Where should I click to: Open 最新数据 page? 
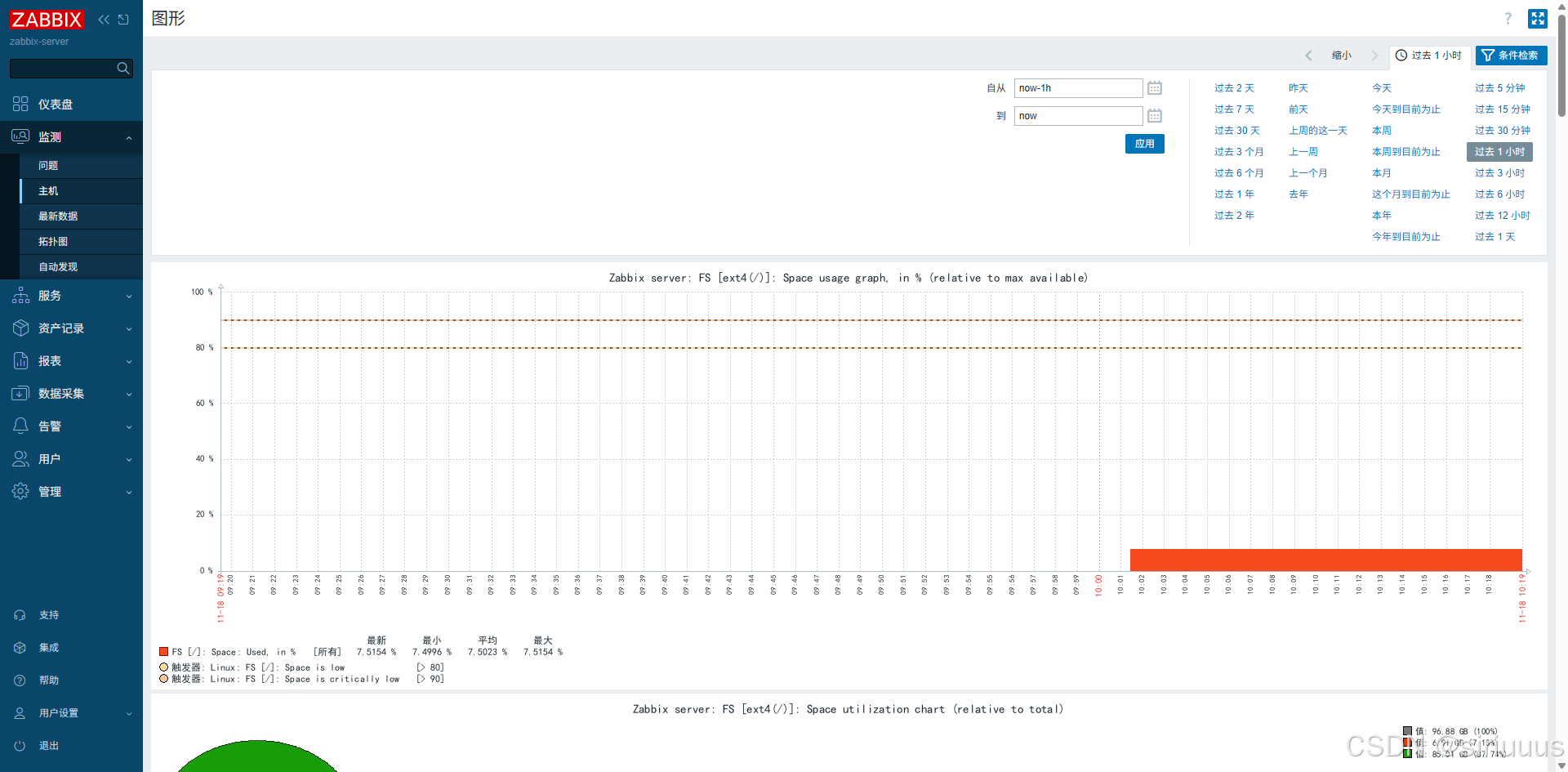58,216
